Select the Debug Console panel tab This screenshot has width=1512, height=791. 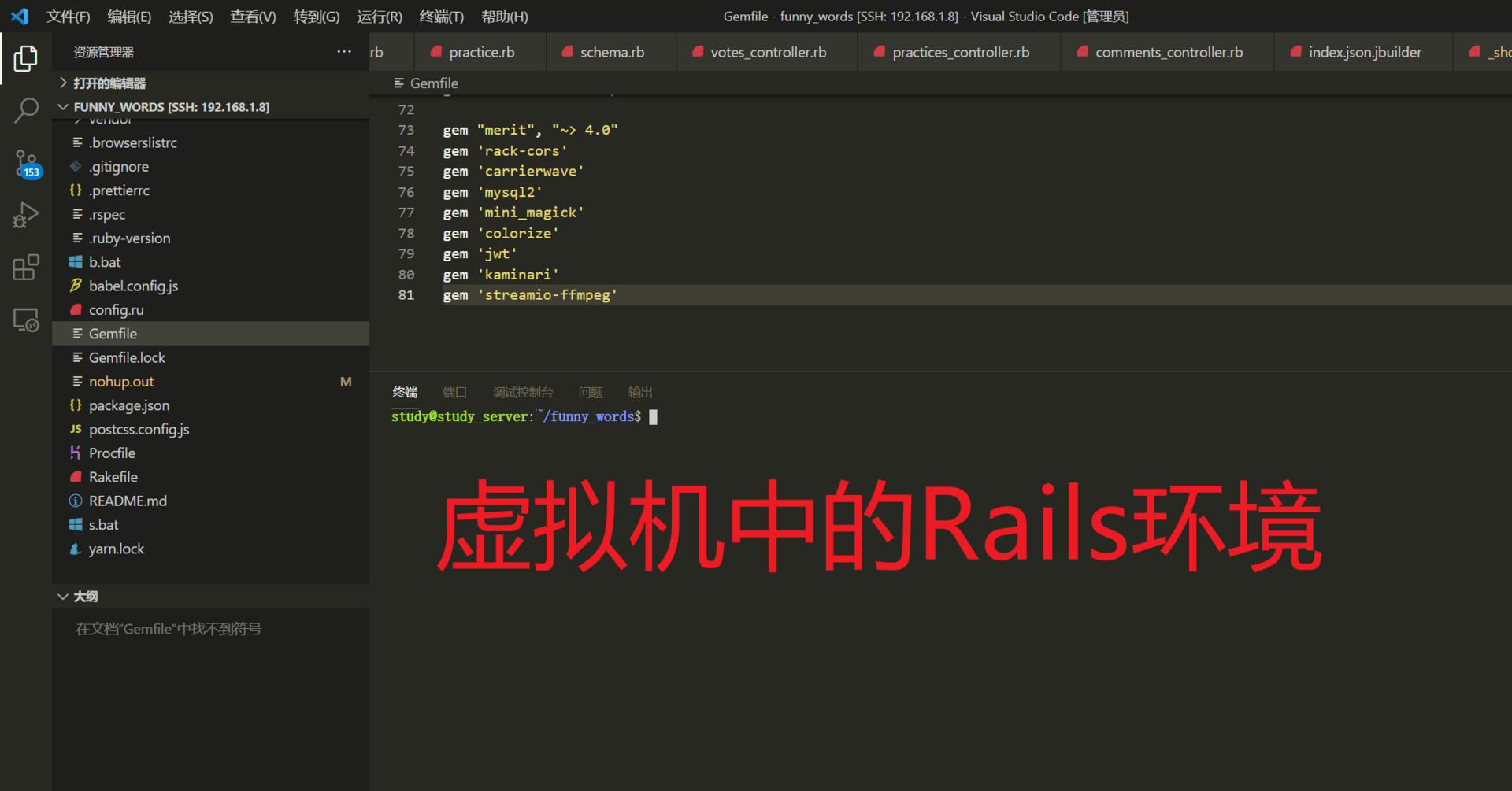[x=523, y=392]
